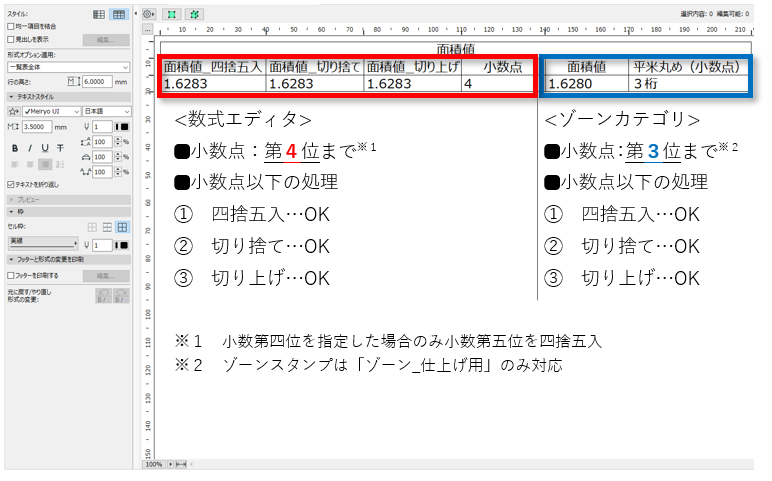Select the 1.6283 cell under 面積値_四捨五入

213,84
